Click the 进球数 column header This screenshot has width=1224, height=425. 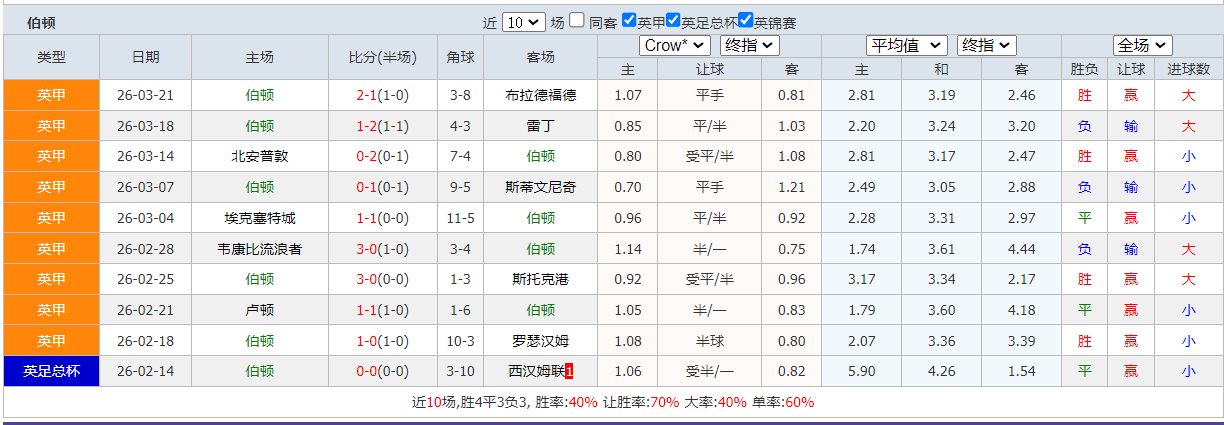click(1188, 69)
